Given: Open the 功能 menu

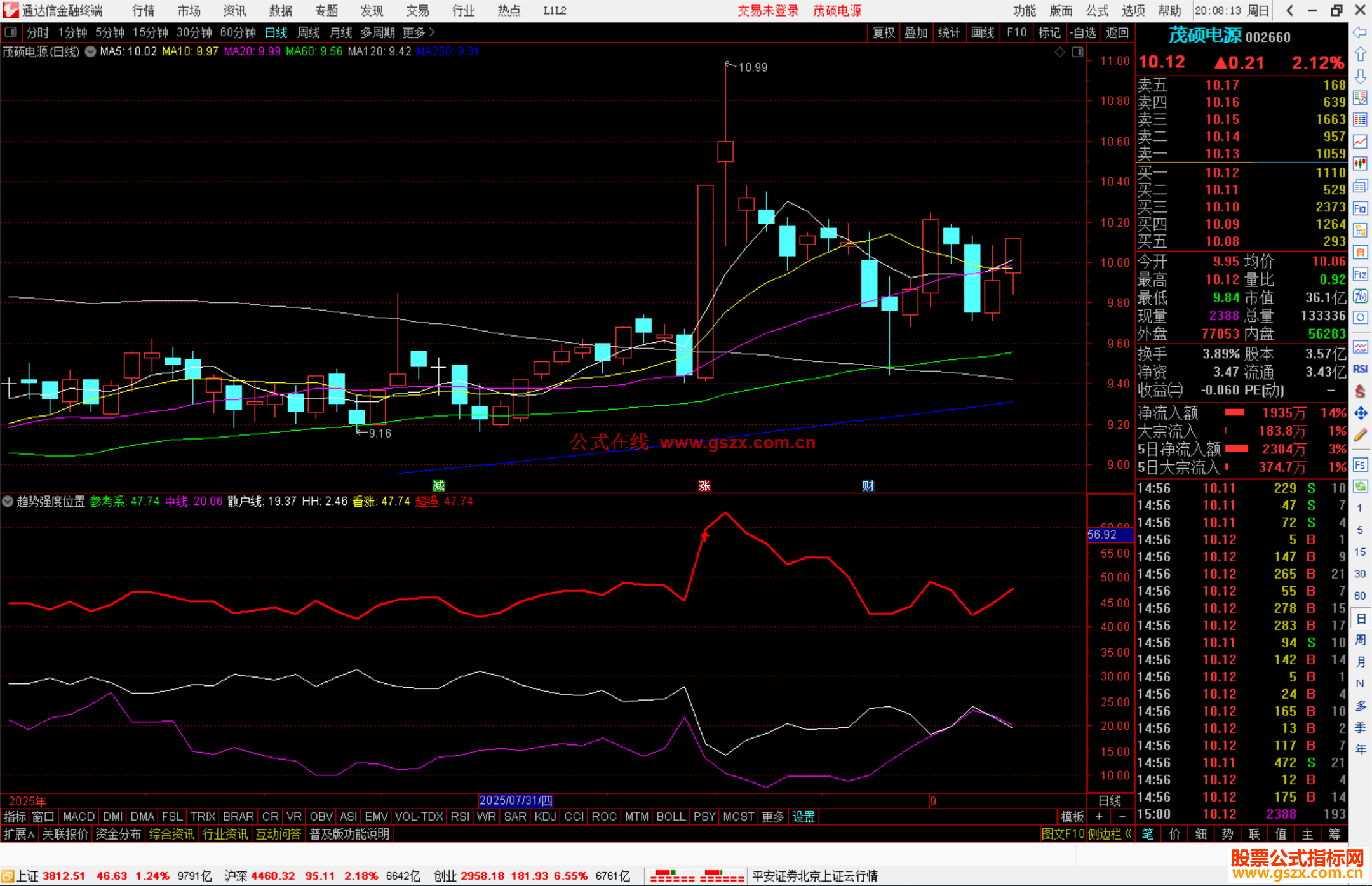Looking at the screenshot, I should pos(1025,11).
